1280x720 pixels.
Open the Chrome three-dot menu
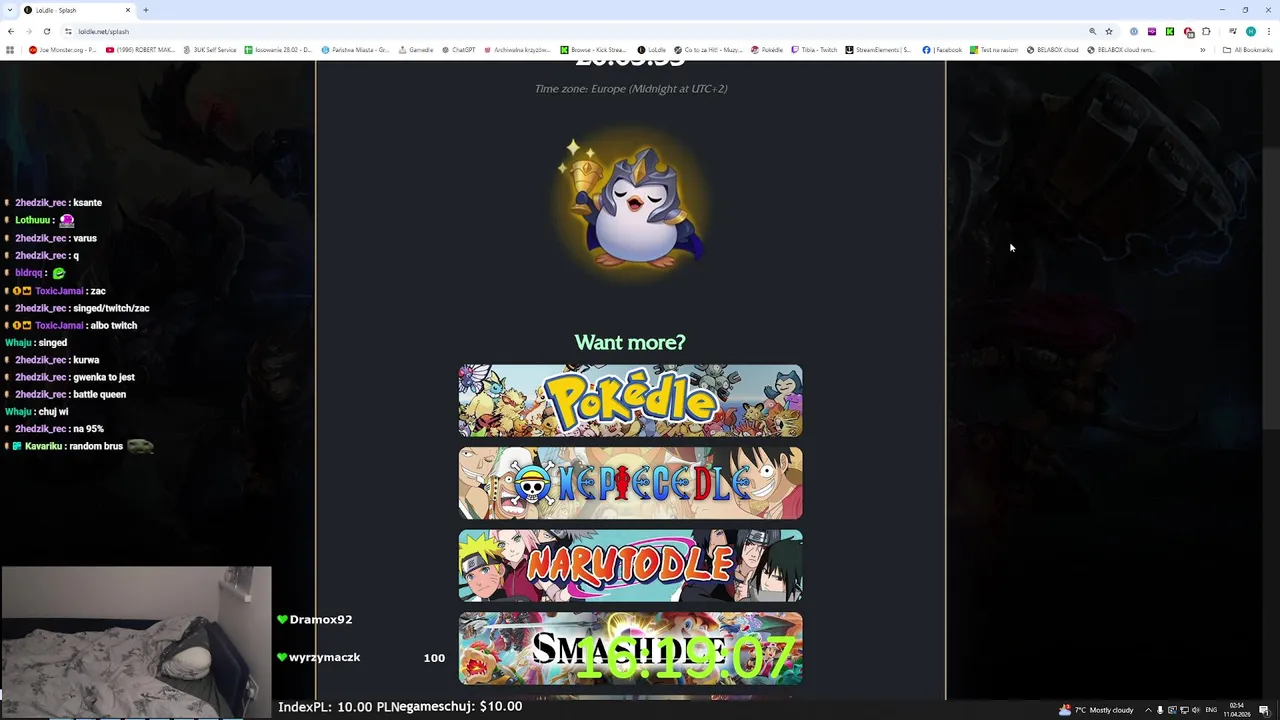(x=1268, y=31)
